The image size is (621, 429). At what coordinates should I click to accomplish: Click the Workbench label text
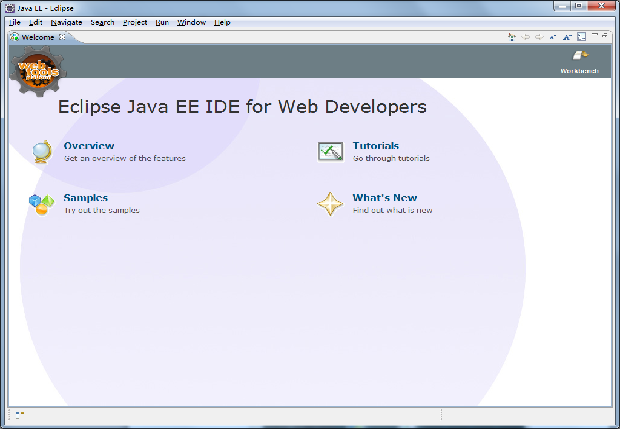579,71
